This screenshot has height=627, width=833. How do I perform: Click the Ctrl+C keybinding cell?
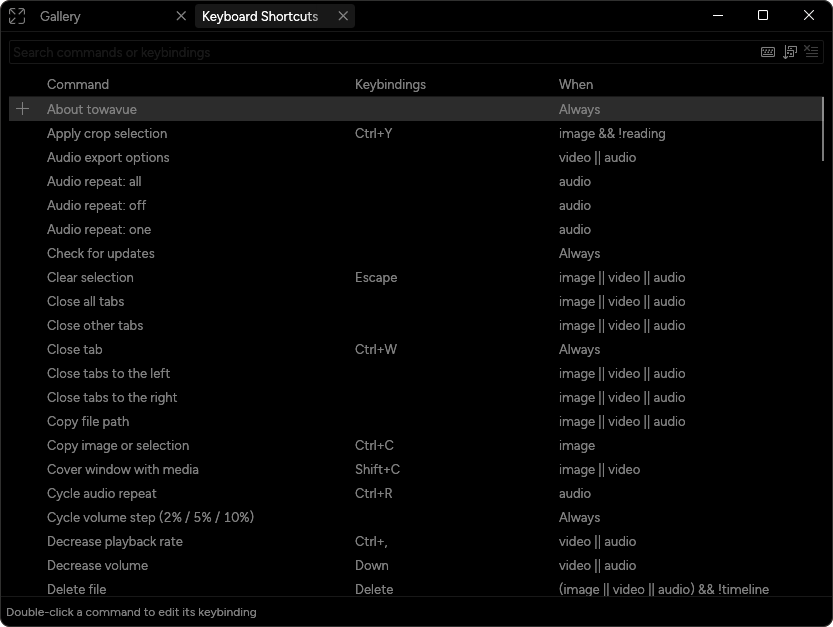[x=374, y=445]
